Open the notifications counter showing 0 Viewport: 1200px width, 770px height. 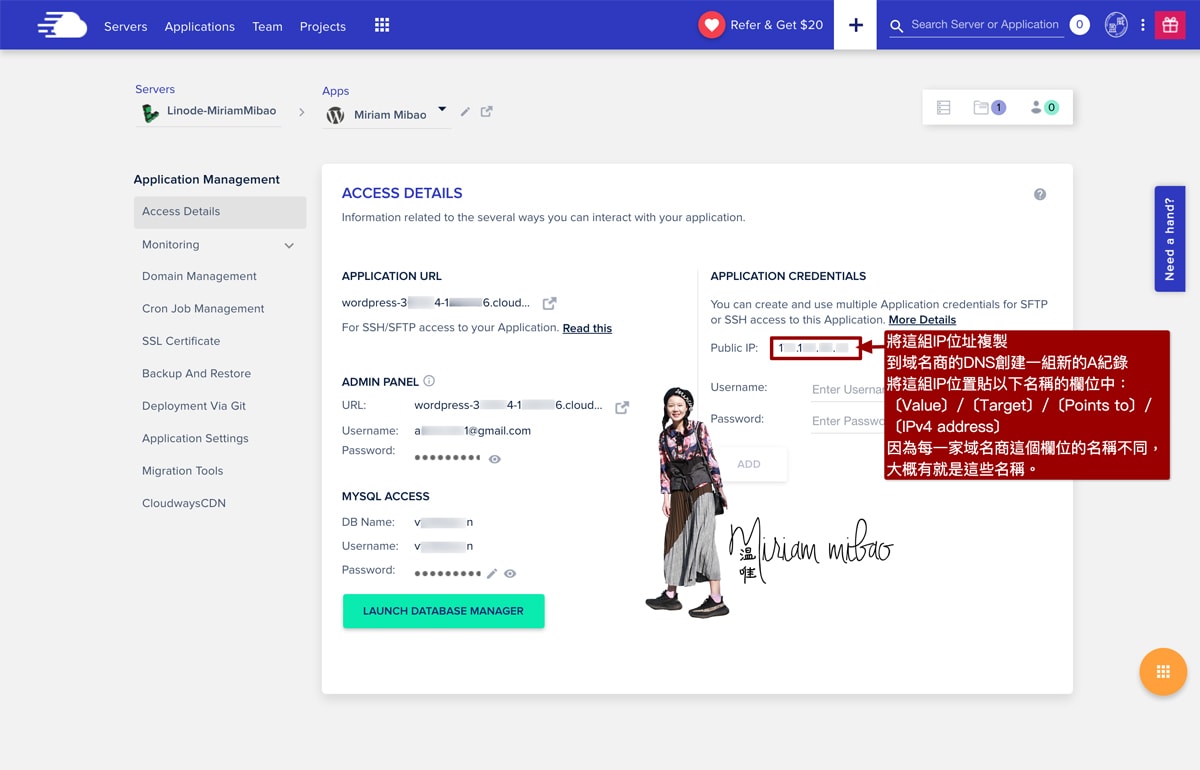pos(1079,25)
